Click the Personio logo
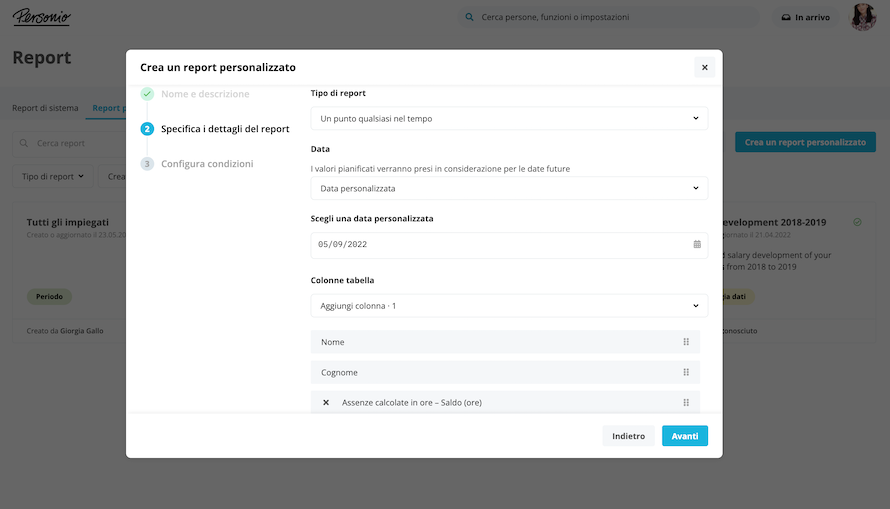This screenshot has height=509, width=890. click(x=41, y=17)
